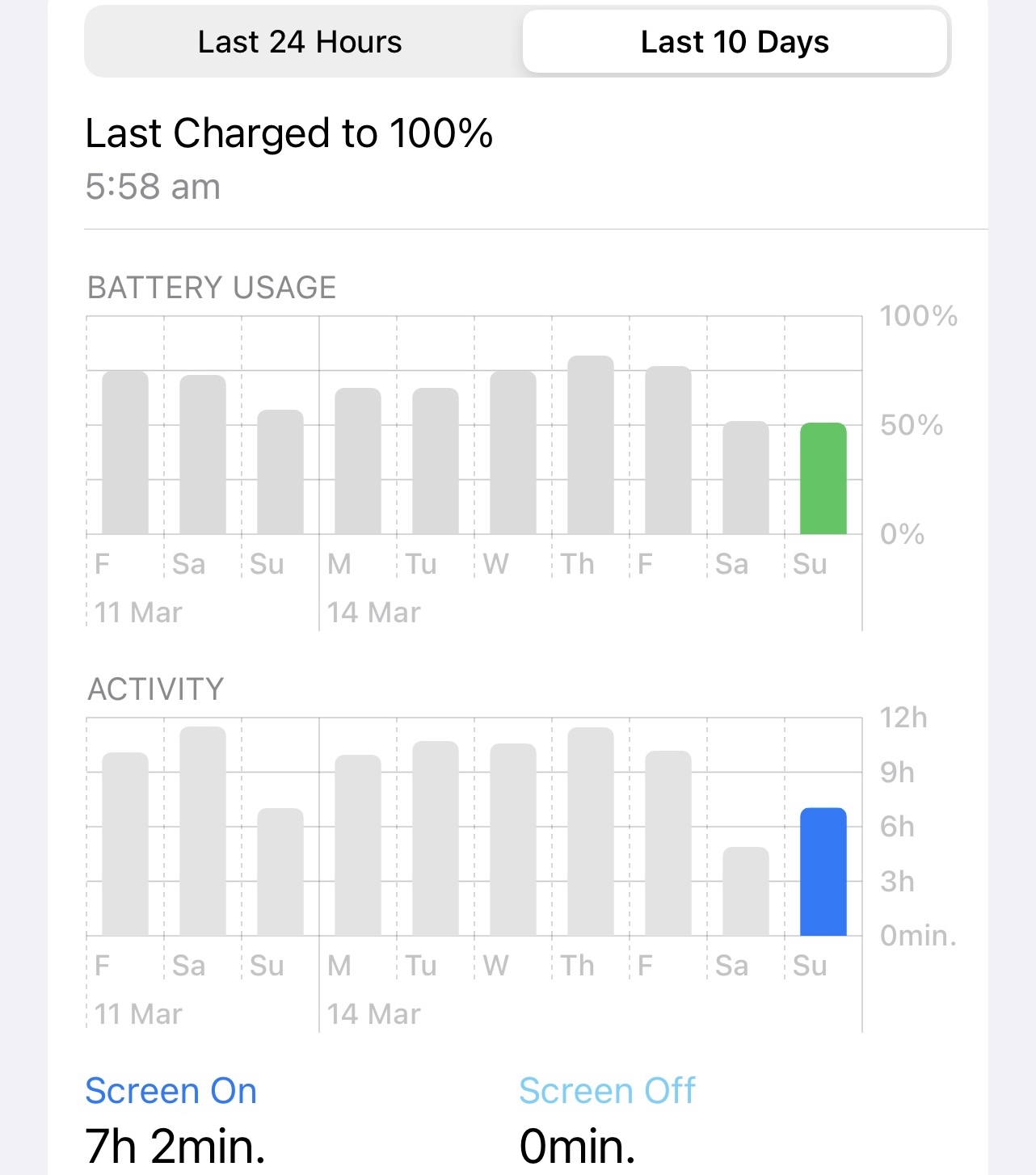Select the second Friday battery usage bar
Screen dimensions: 1036x1175
(668, 450)
